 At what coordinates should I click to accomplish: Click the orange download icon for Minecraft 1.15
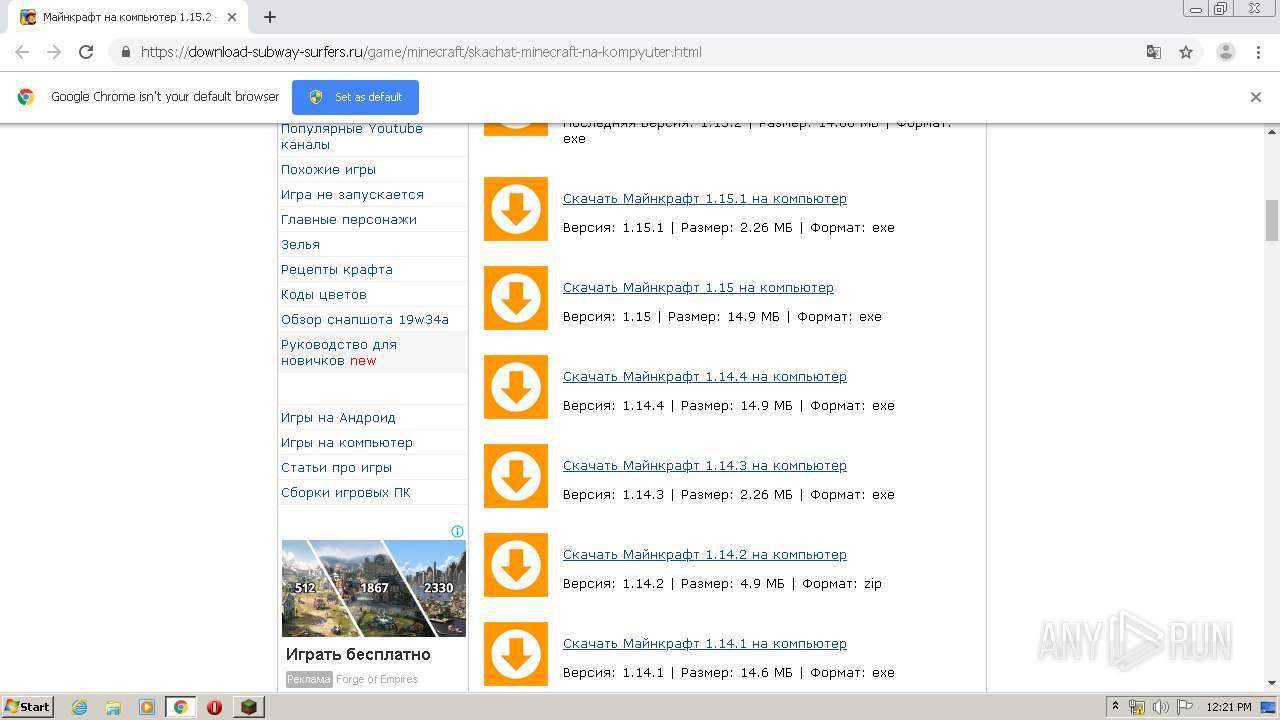[516, 298]
